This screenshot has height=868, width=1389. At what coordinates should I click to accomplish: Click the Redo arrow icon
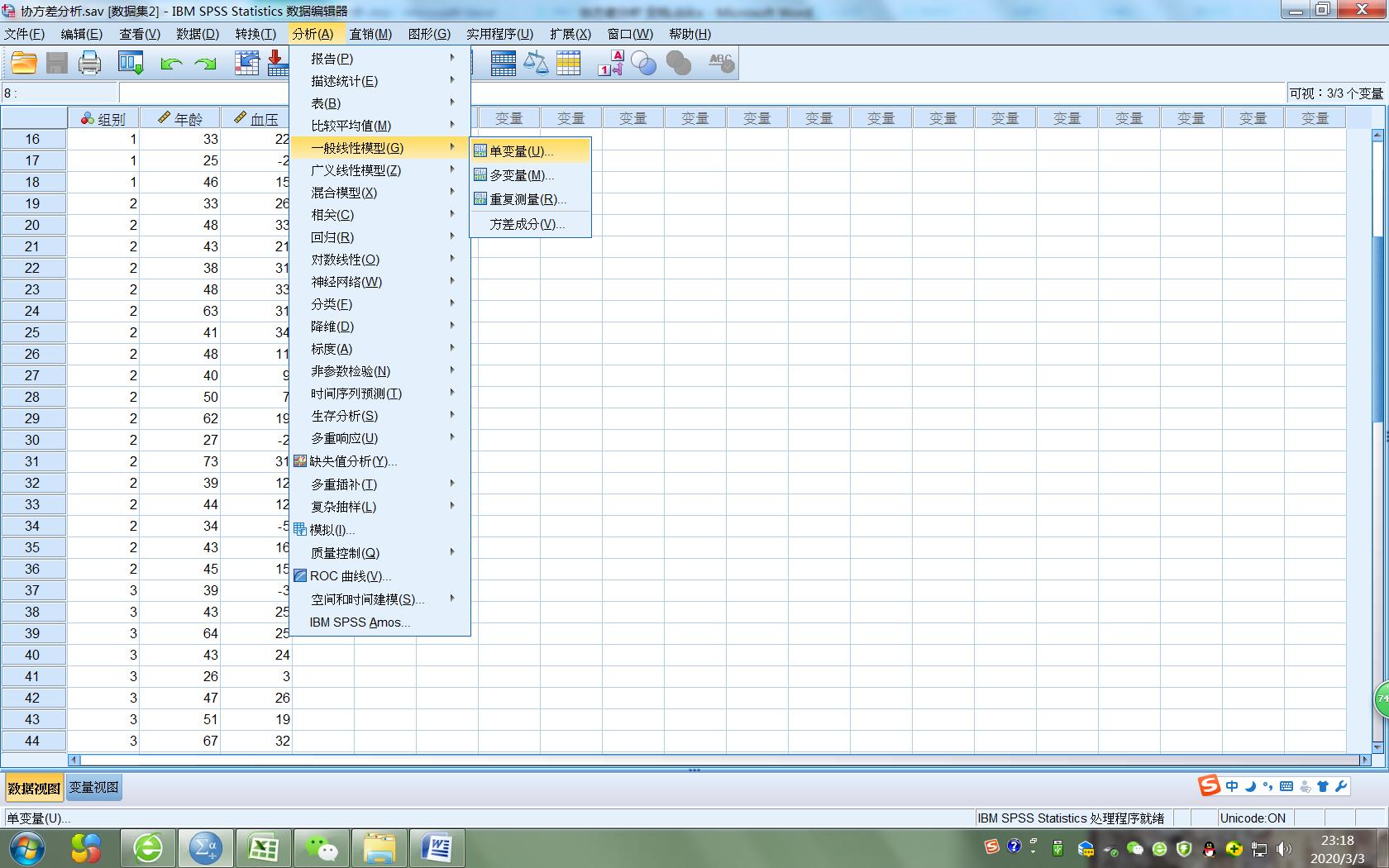pos(204,64)
